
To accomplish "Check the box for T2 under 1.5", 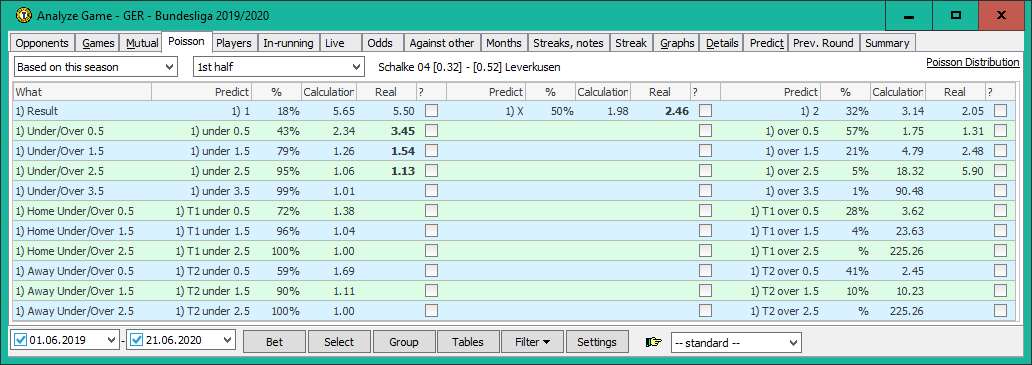I will (431, 290).
